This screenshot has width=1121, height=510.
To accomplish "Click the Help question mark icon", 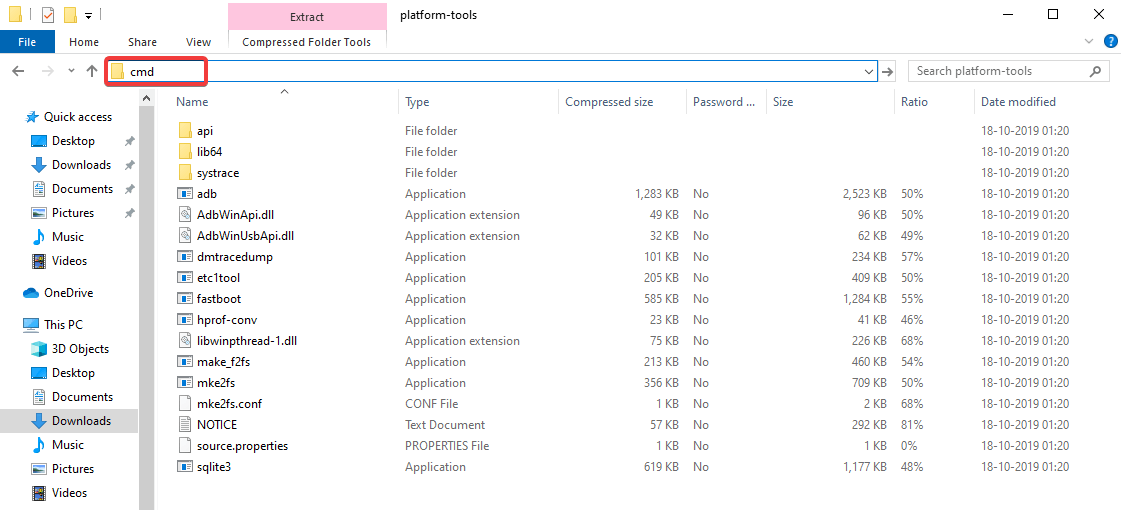I will click(x=1110, y=41).
